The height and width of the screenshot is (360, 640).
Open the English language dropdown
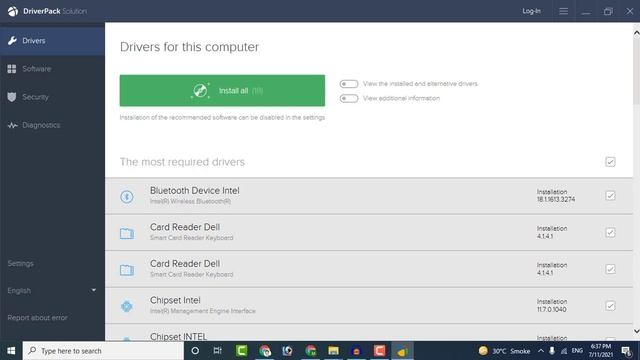(52, 290)
